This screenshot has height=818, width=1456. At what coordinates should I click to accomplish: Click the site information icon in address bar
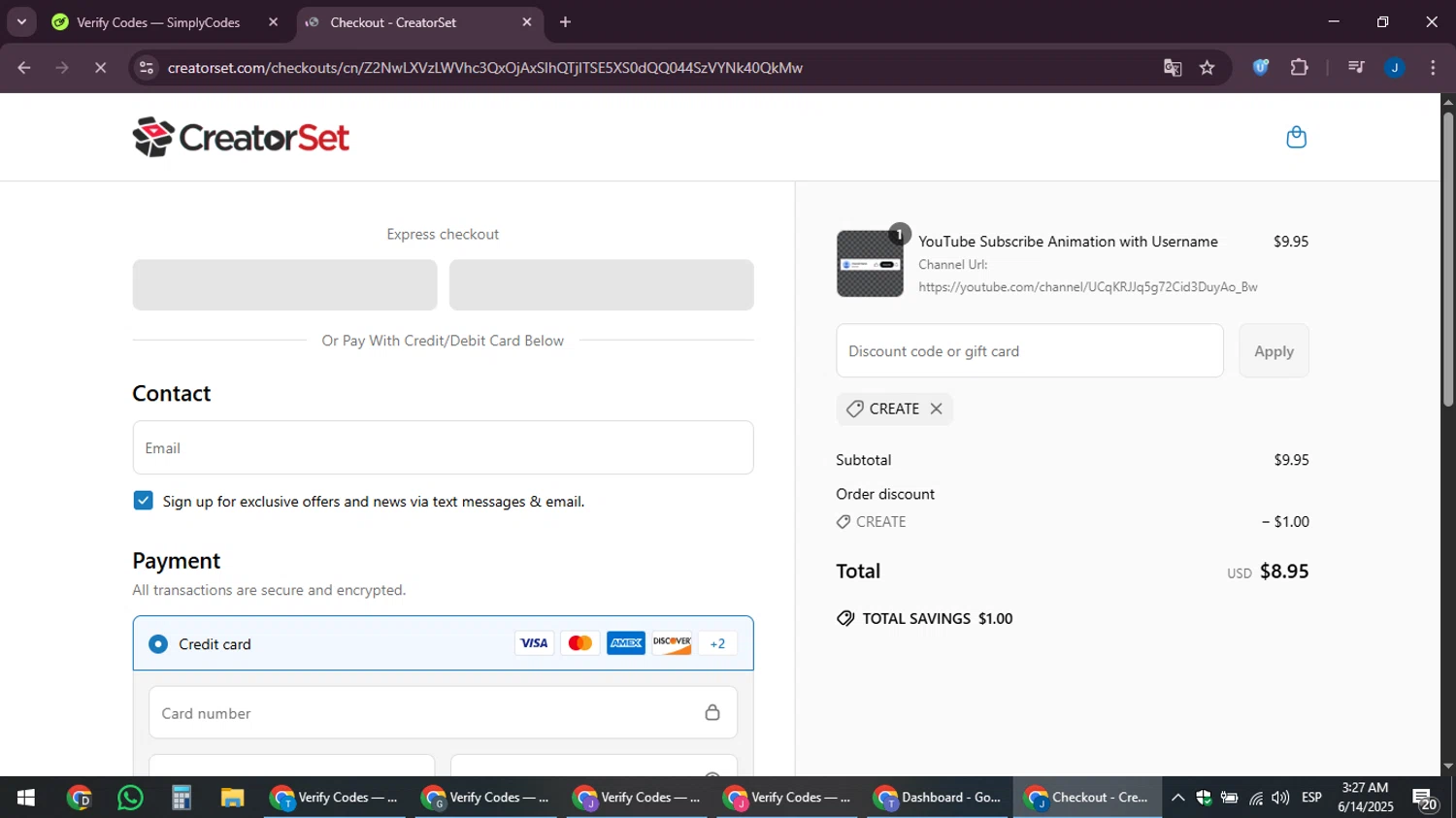point(147,68)
